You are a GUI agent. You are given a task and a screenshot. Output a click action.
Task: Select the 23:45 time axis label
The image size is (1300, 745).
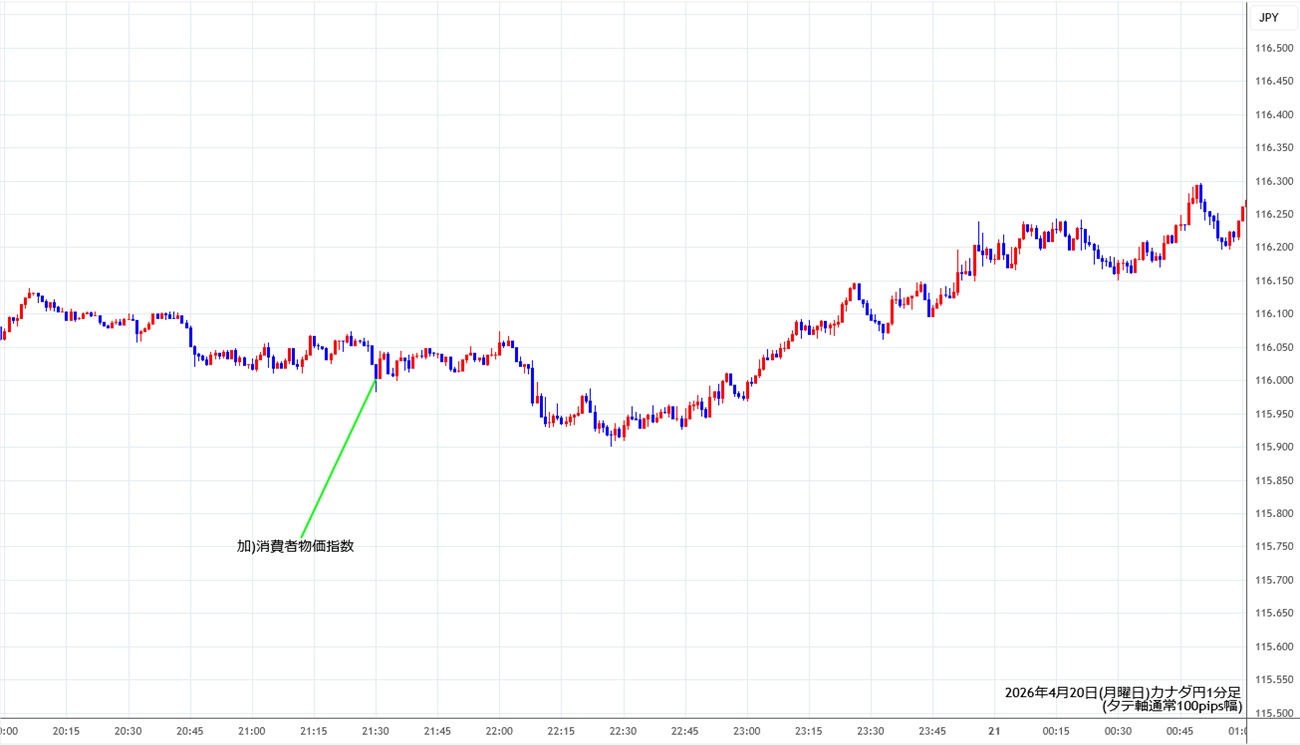(x=932, y=731)
